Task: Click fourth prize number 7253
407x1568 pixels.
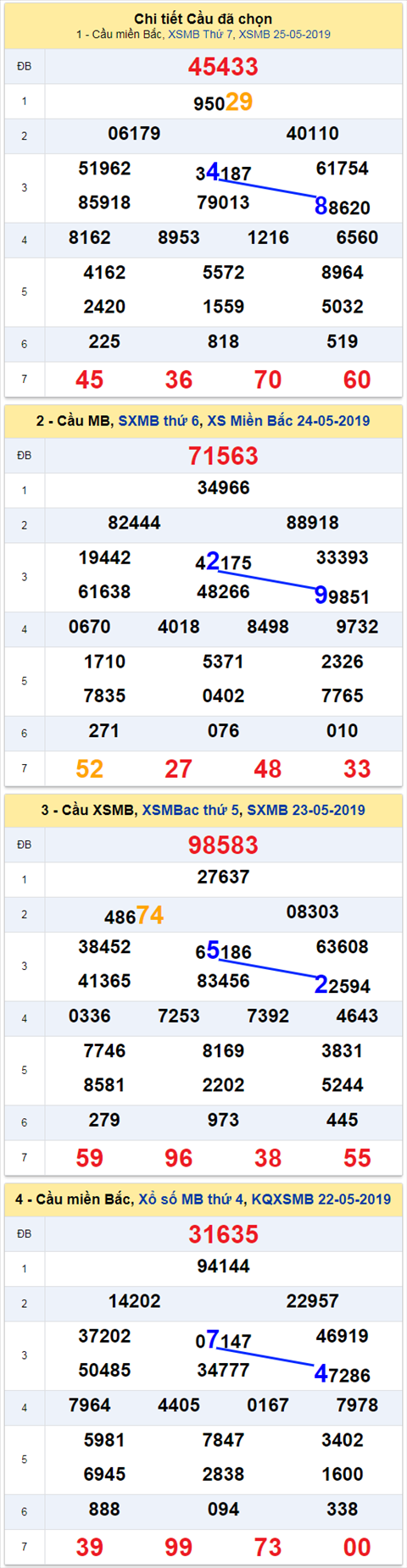Action: click(179, 1016)
